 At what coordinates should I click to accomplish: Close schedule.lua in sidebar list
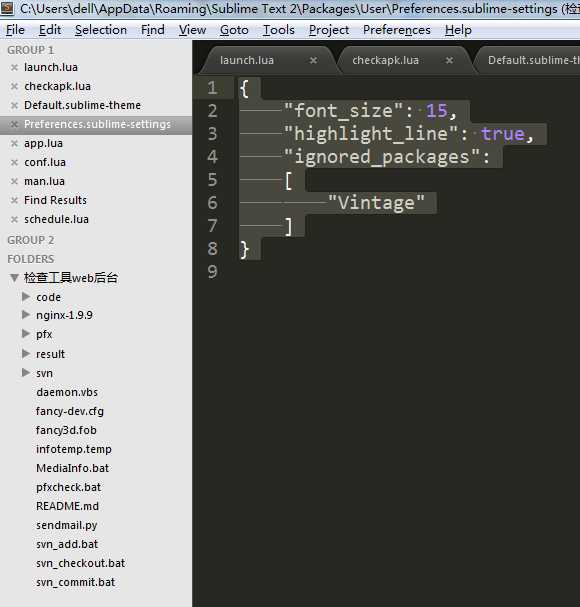(14, 219)
